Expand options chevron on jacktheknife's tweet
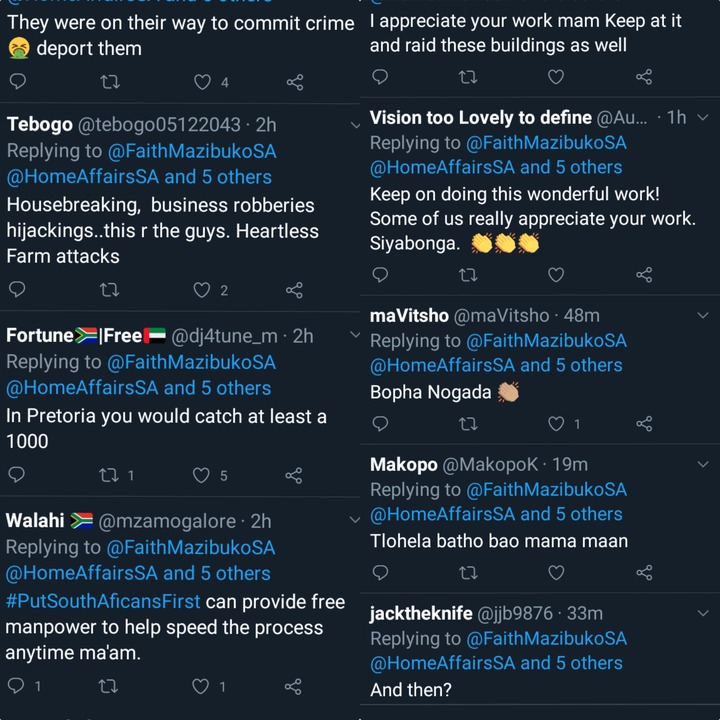 click(x=703, y=613)
